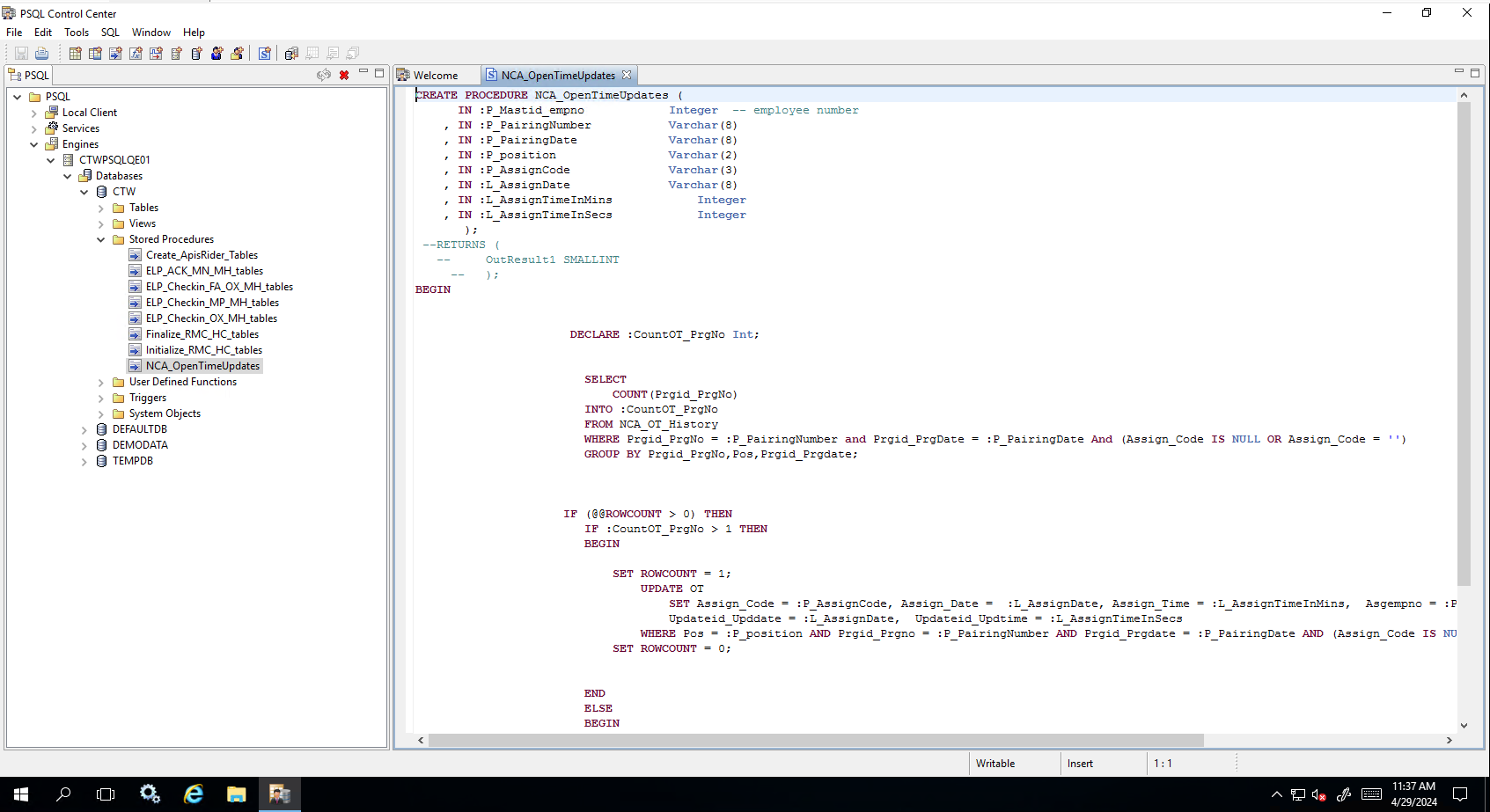1490x812 pixels.
Task: Create a new table with the New Table icon
Action: [74, 53]
